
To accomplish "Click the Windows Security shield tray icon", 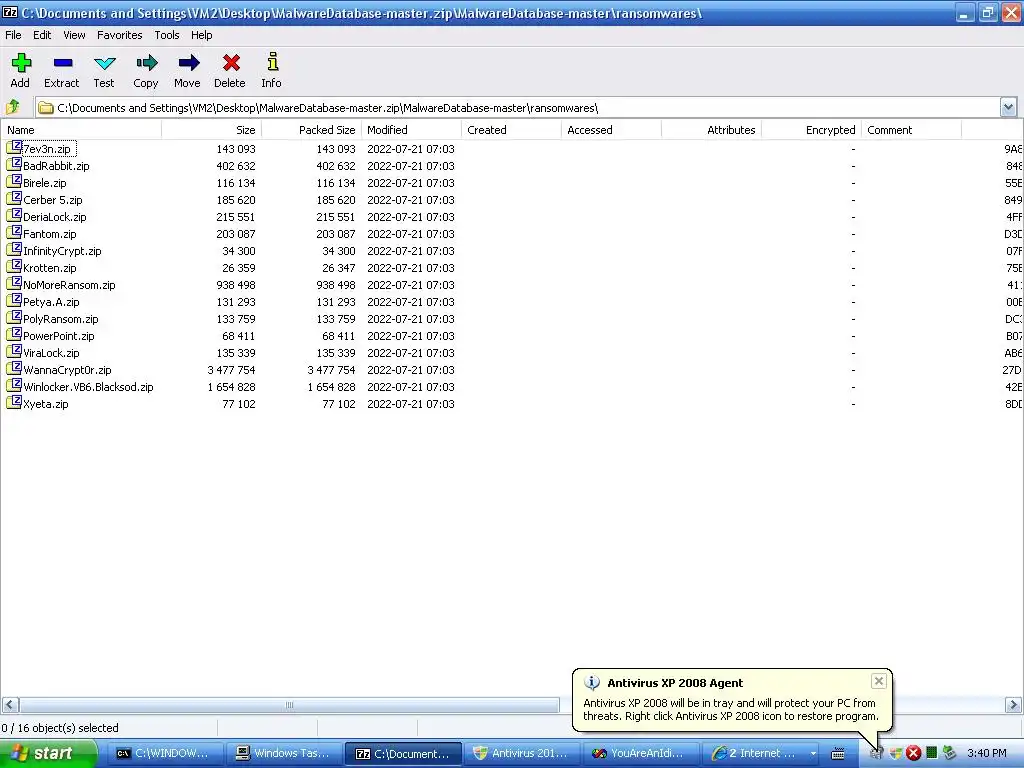I will 895,753.
